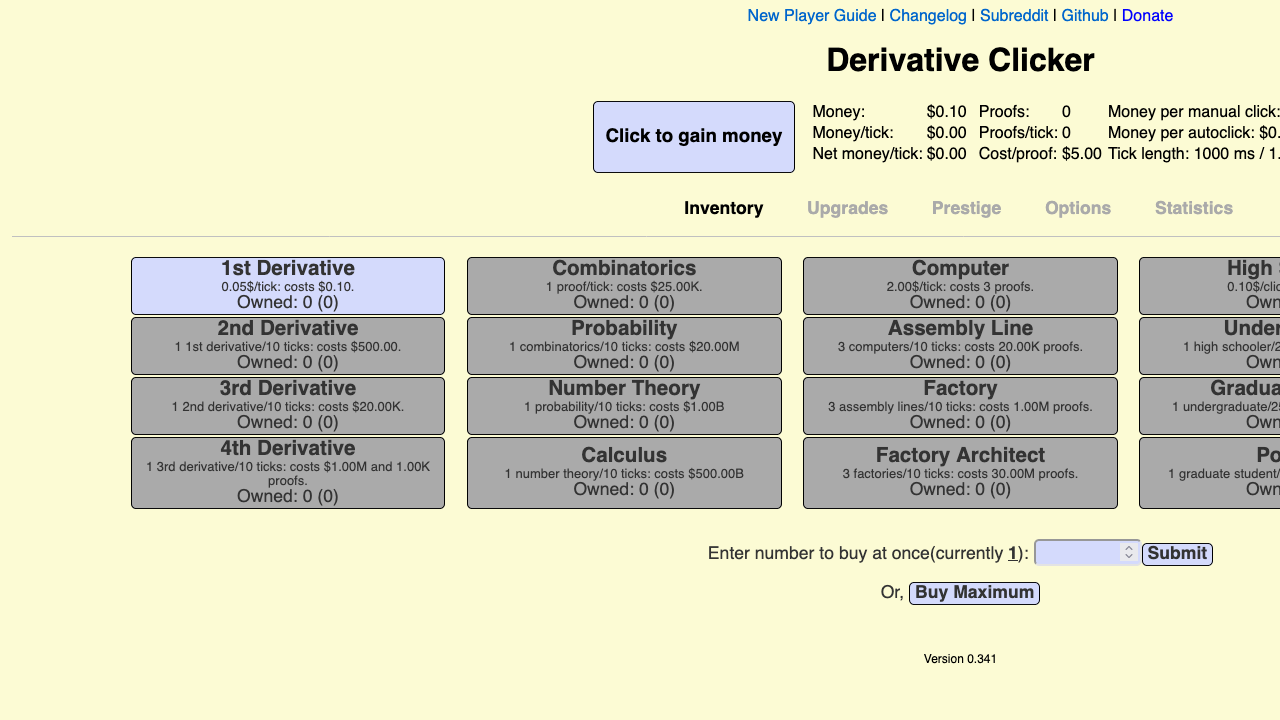Submit the number to buy
The image size is (1280, 720).
pyautogui.click(x=1177, y=553)
